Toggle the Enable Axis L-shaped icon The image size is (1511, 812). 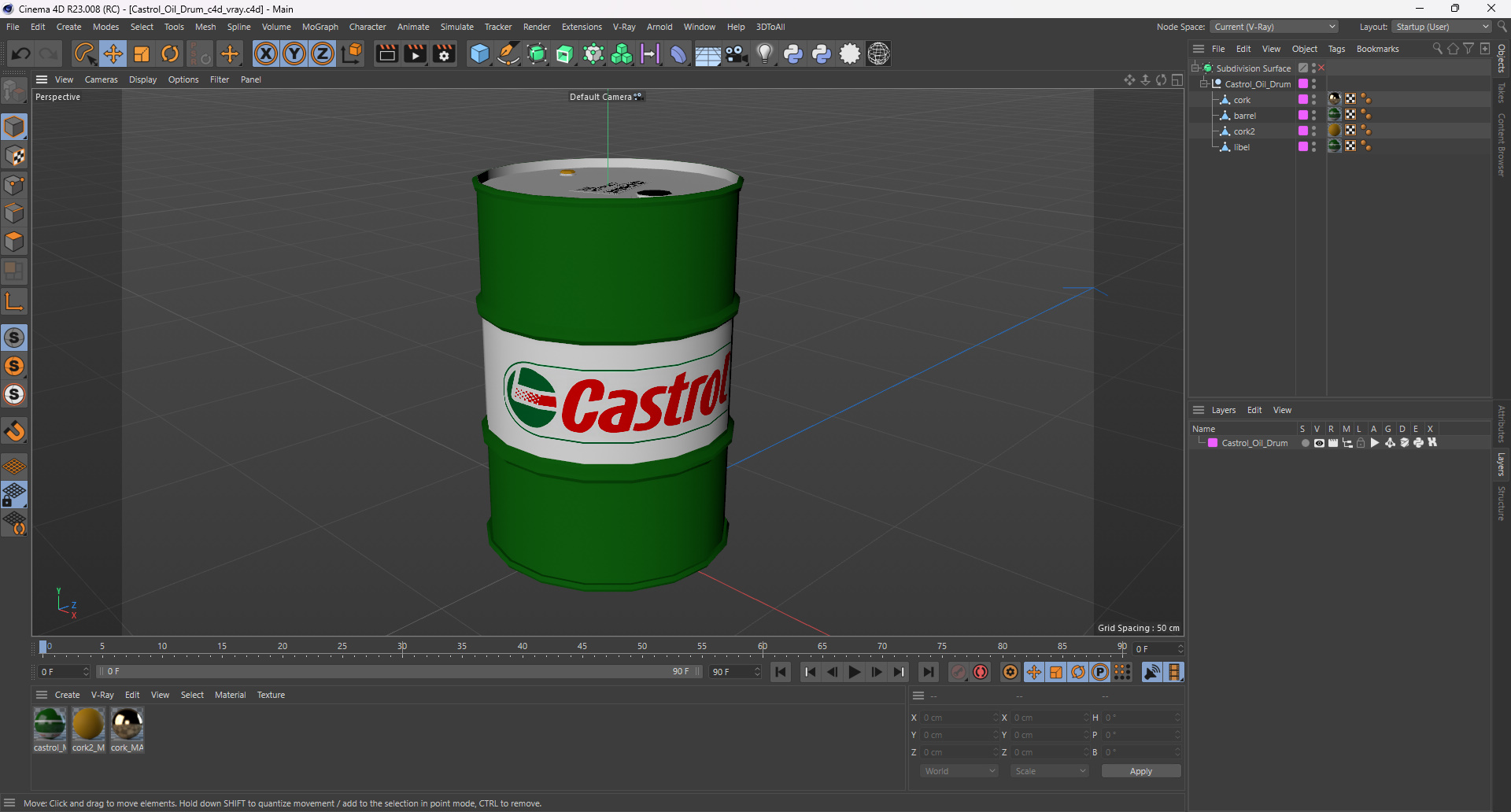(x=14, y=301)
